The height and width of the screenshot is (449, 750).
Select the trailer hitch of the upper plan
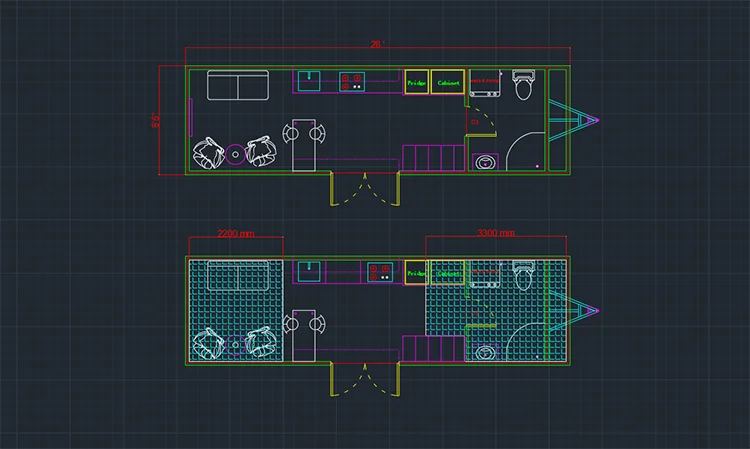573,120
